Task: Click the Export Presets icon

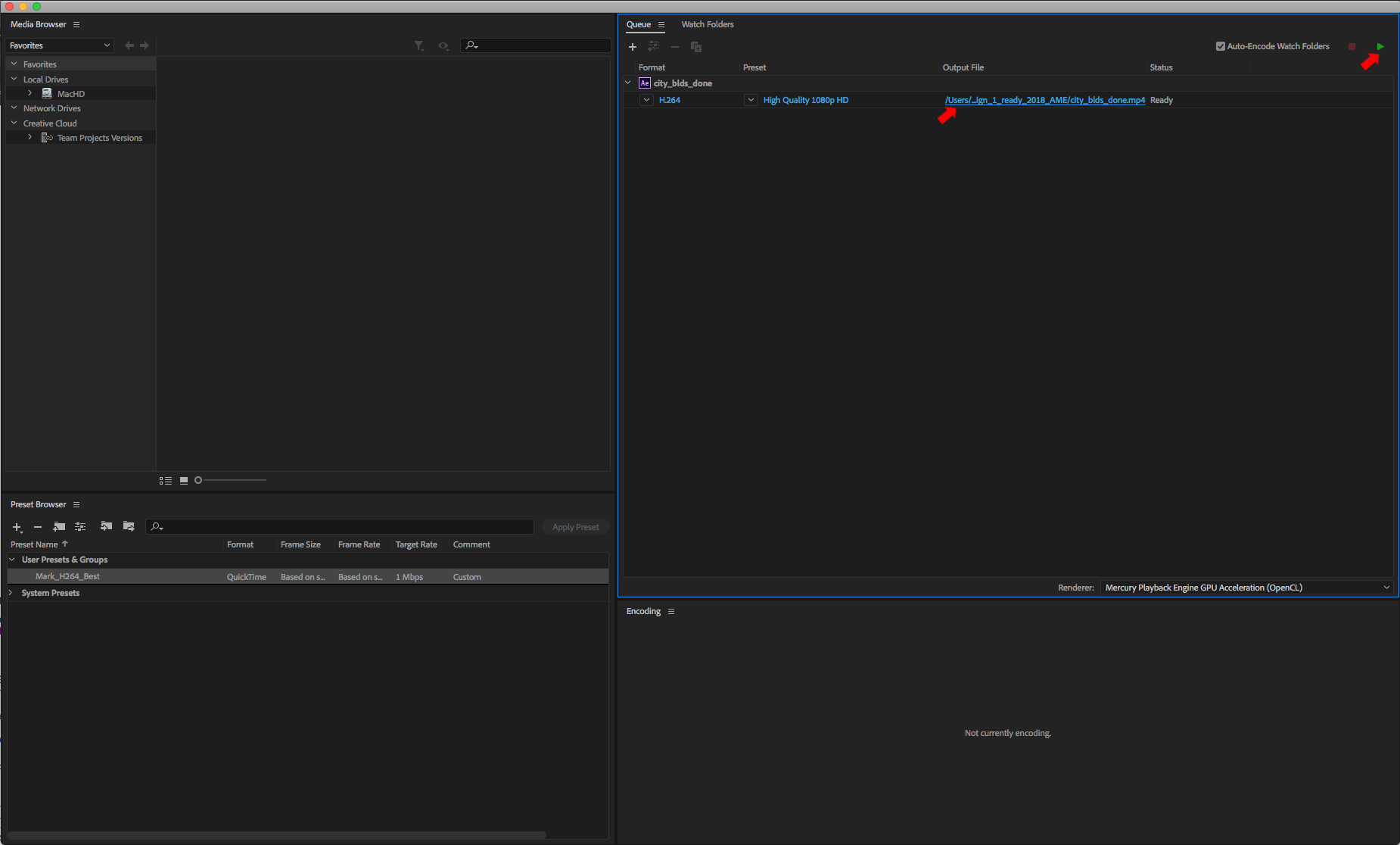Action: coord(129,527)
